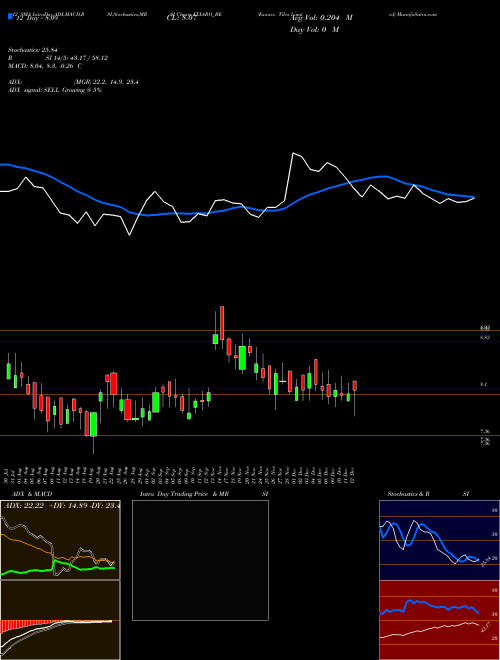
Task: Open the red RSI chart panel
Action: [439, 620]
